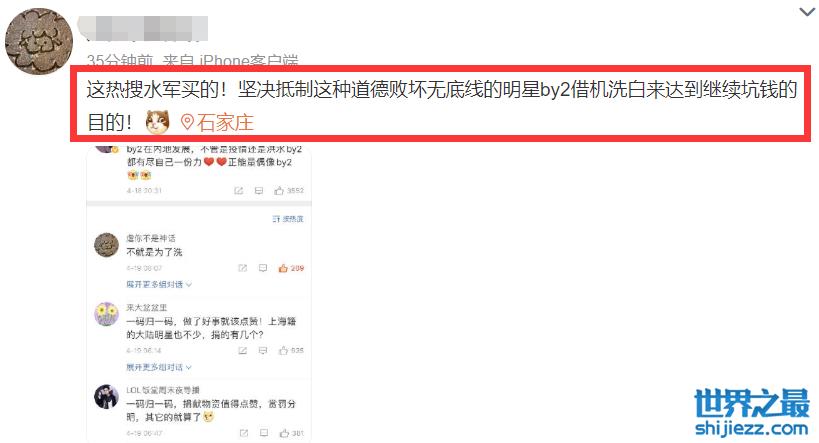Open the post author's round avatar
The height and width of the screenshot is (443, 819).
pyautogui.click(x=39, y=41)
